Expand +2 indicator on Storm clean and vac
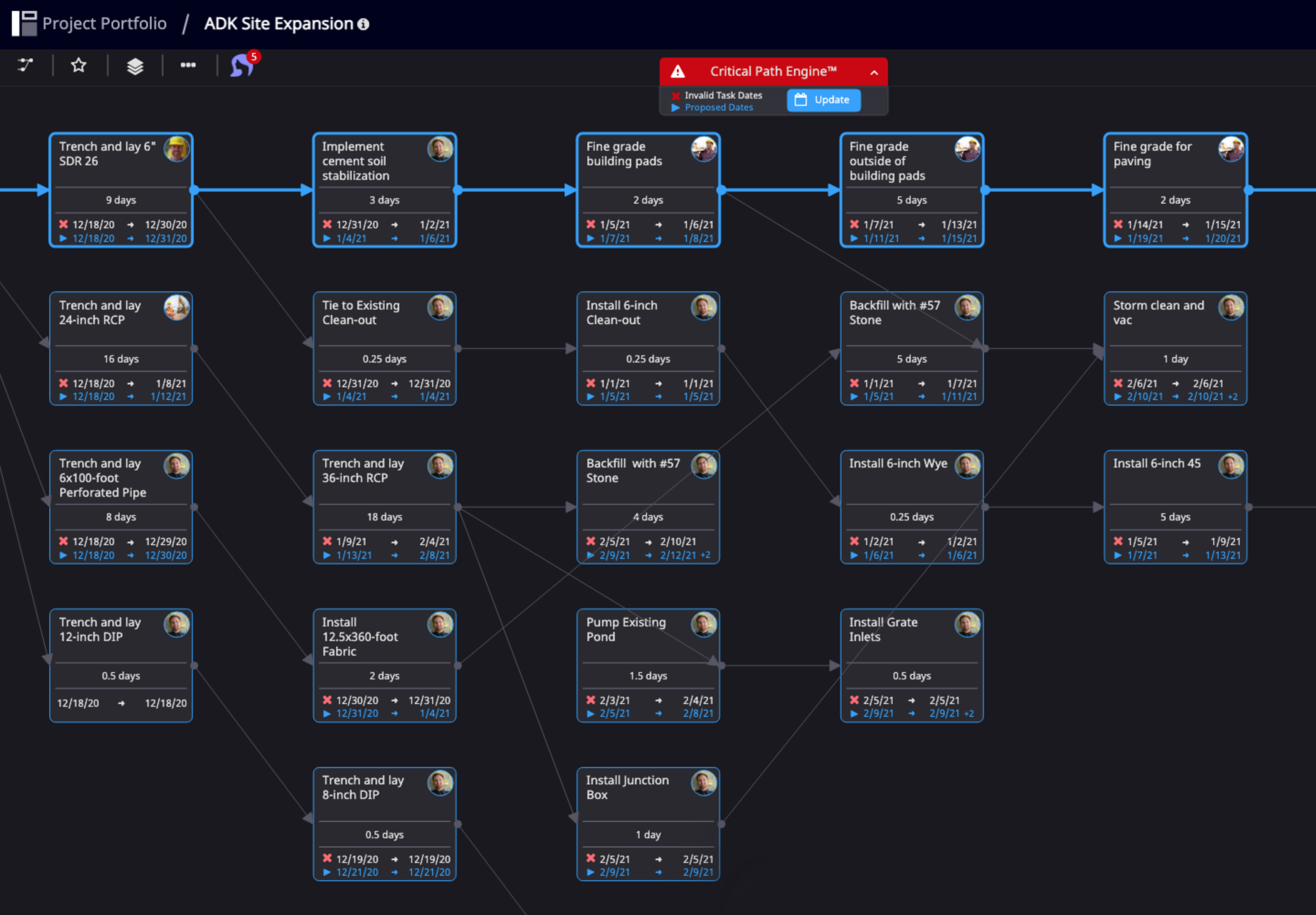The width and height of the screenshot is (1316, 915). (x=1232, y=396)
